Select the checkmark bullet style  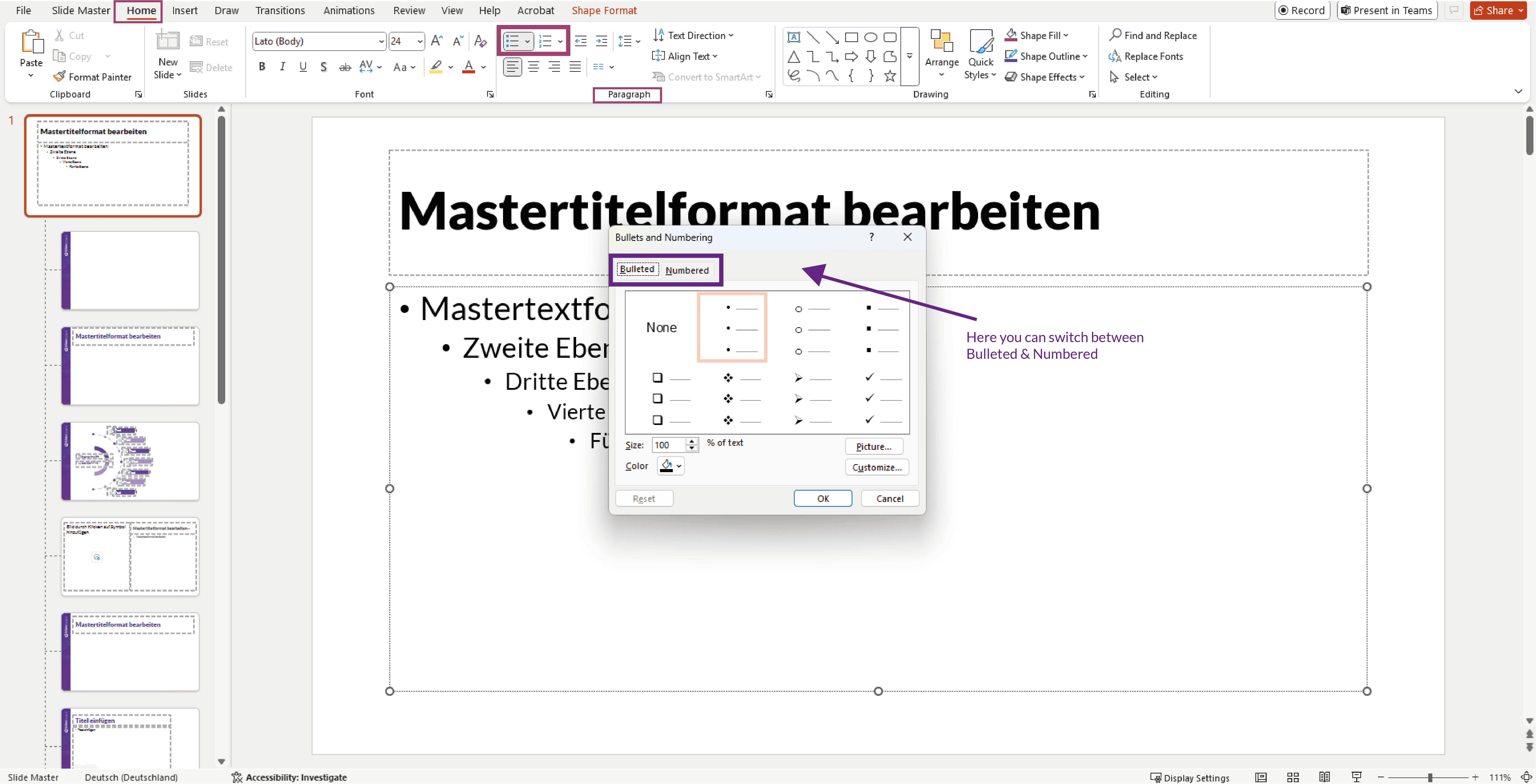[x=884, y=398]
